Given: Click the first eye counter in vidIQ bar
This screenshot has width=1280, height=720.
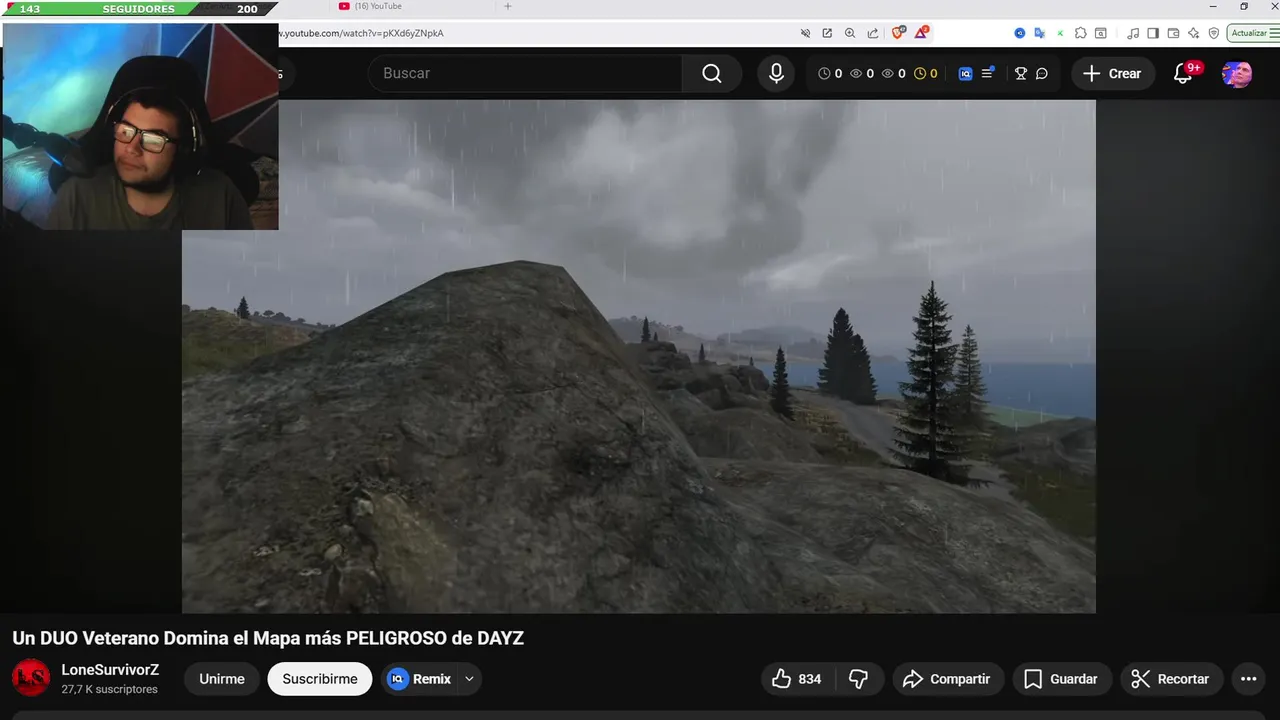Looking at the screenshot, I should (x=862, y=73).
